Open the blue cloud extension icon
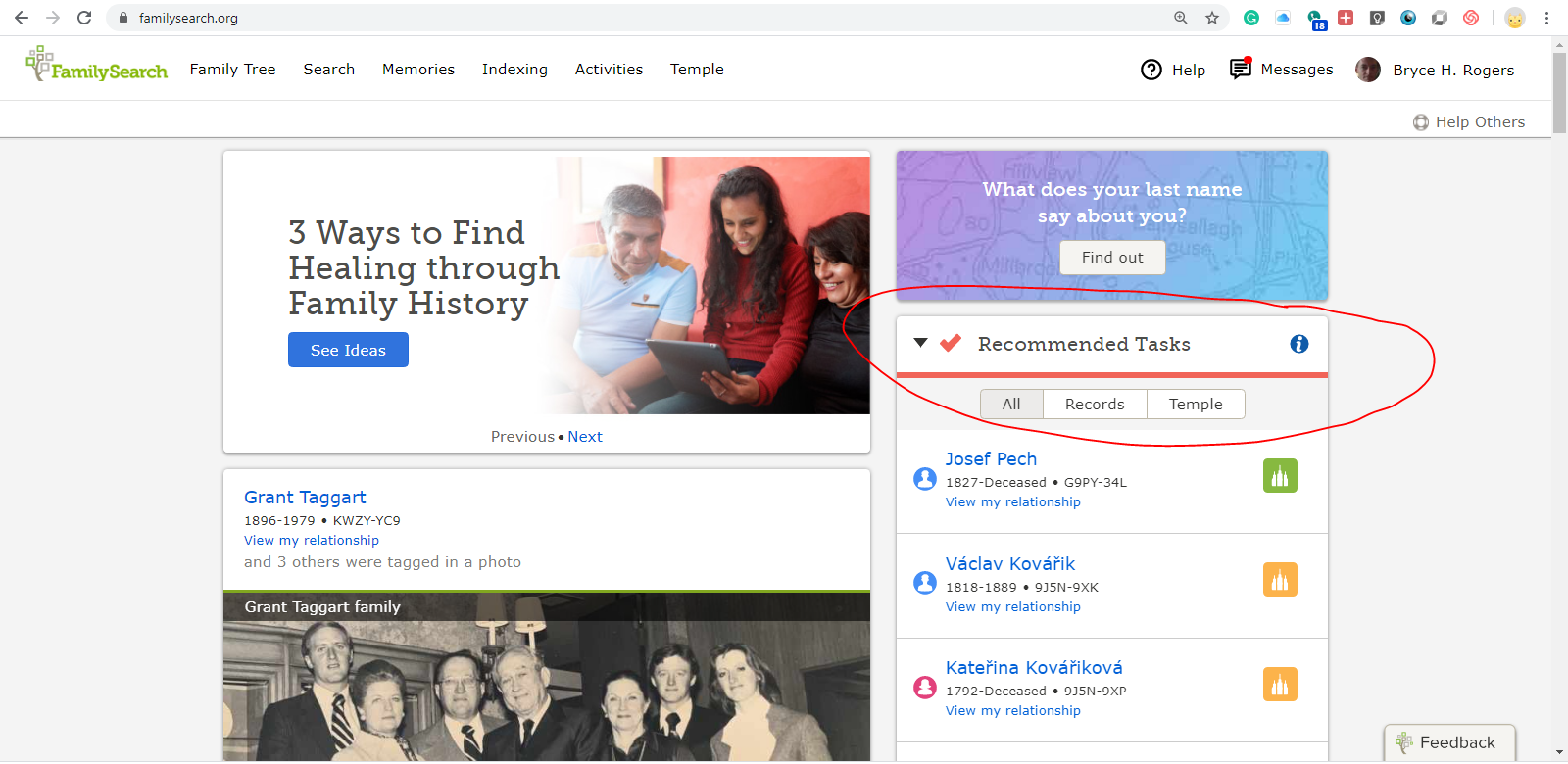The image size is (1568, 764). pos(1283,18)
